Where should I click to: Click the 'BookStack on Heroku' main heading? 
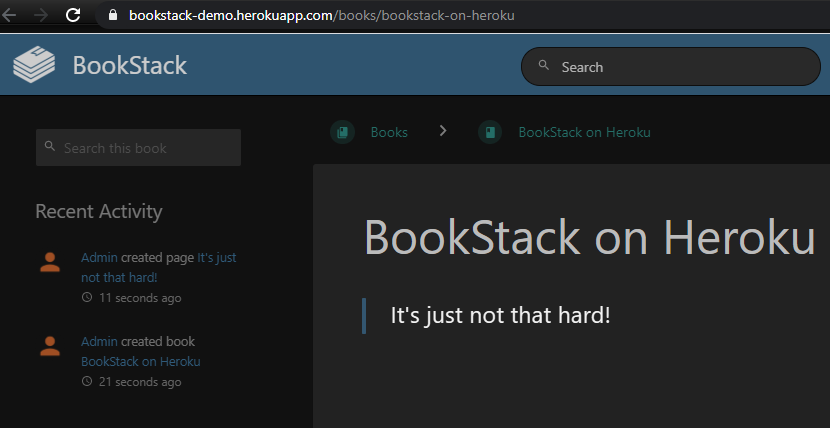pyautogui.click(x=590, y=238)
